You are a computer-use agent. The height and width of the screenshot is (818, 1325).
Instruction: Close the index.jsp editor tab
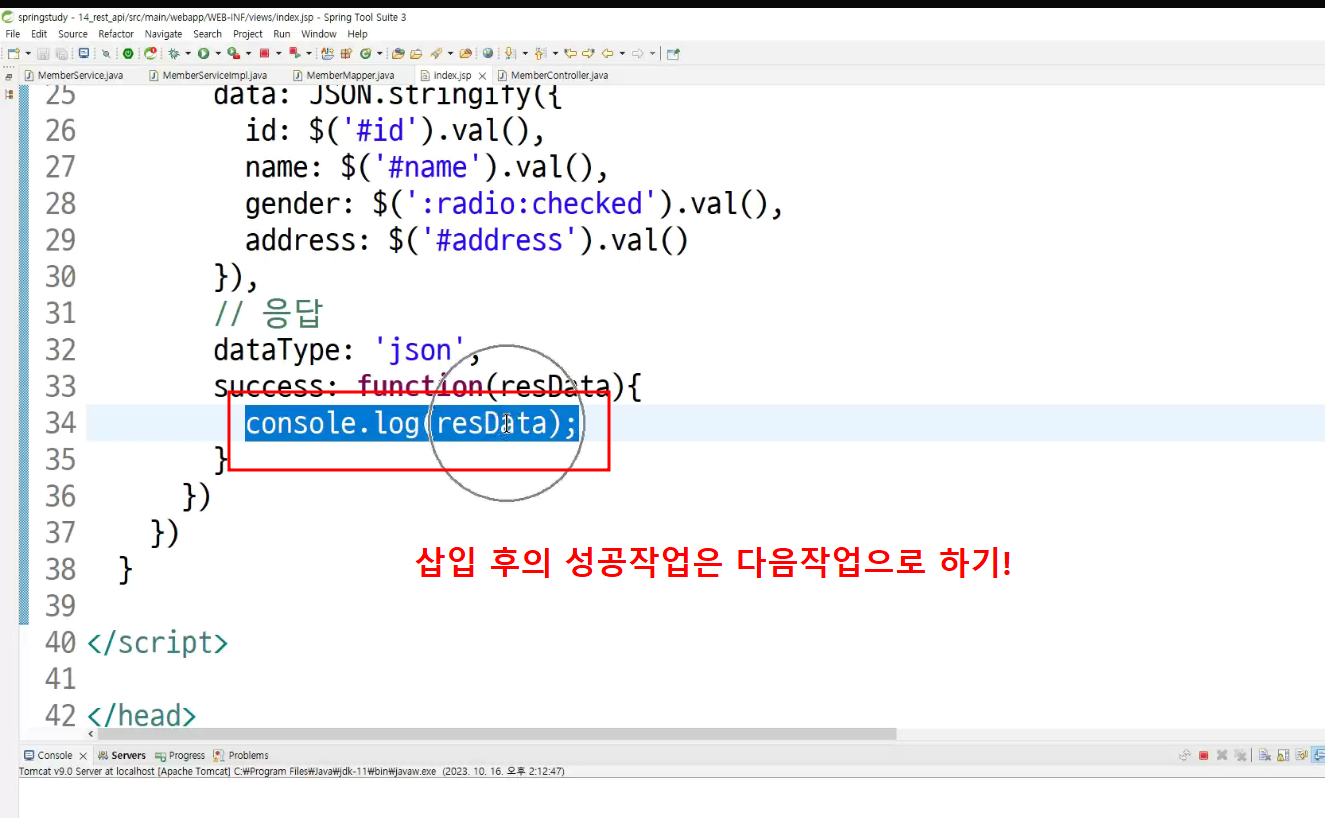pyautogui.click(x=482, y=76)
